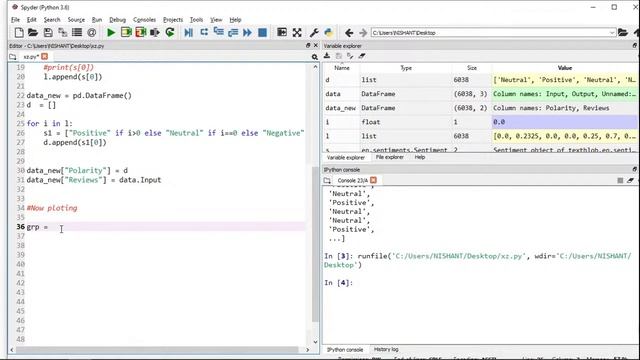Open the Tools menu
The height and width of the screenshot is (360, 640).
coord(196,20)
